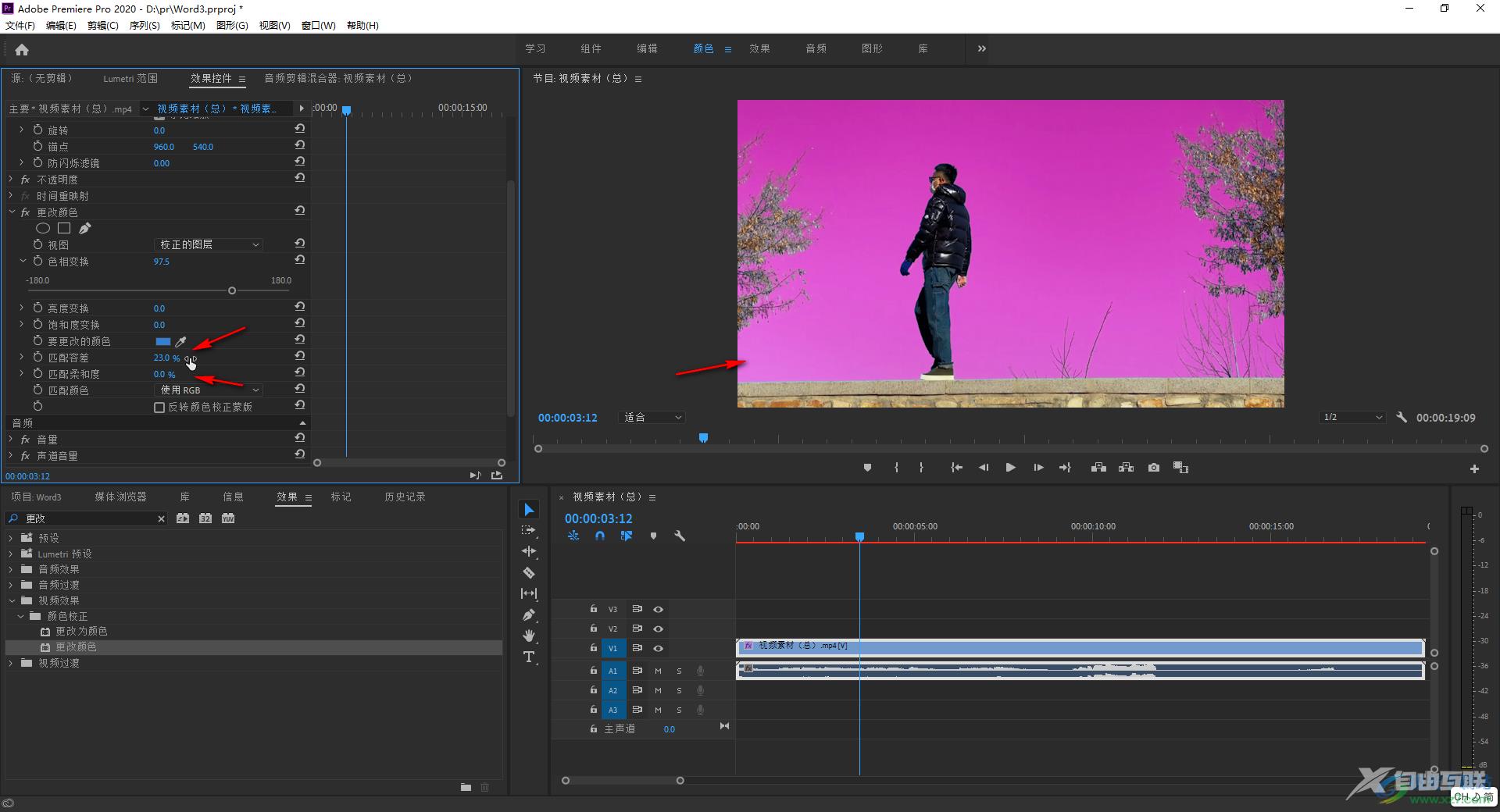Switch to the 历史记录 tab
The height and width of the screenshot is (812, 1500).
tap(405, 497)
